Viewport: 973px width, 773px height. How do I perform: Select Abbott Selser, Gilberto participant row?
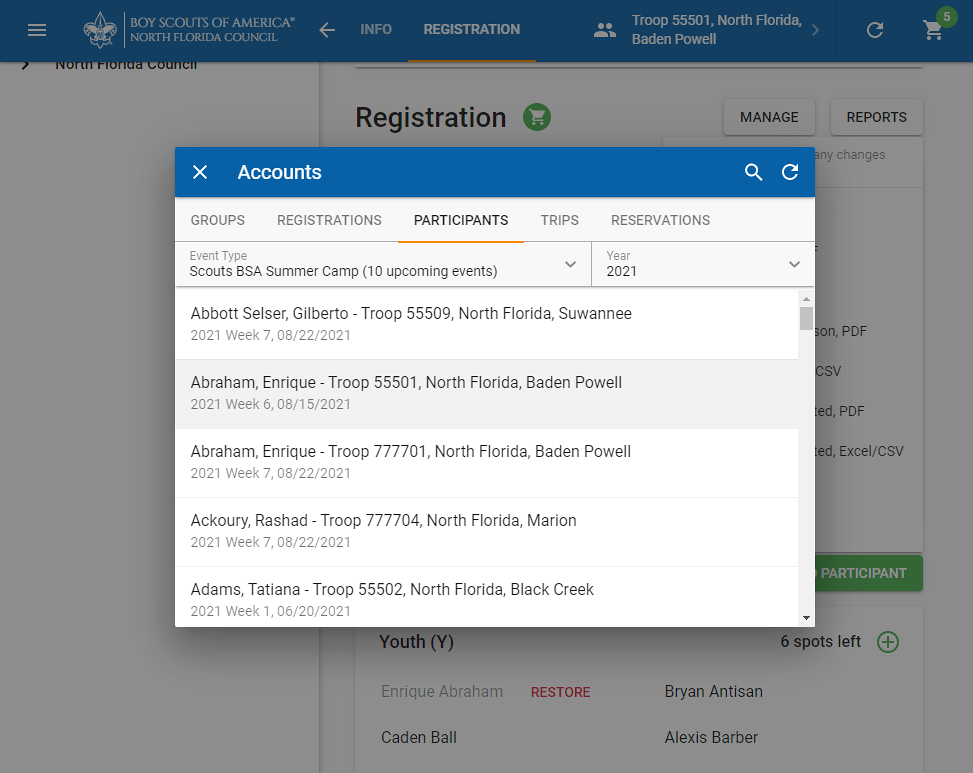486,324
